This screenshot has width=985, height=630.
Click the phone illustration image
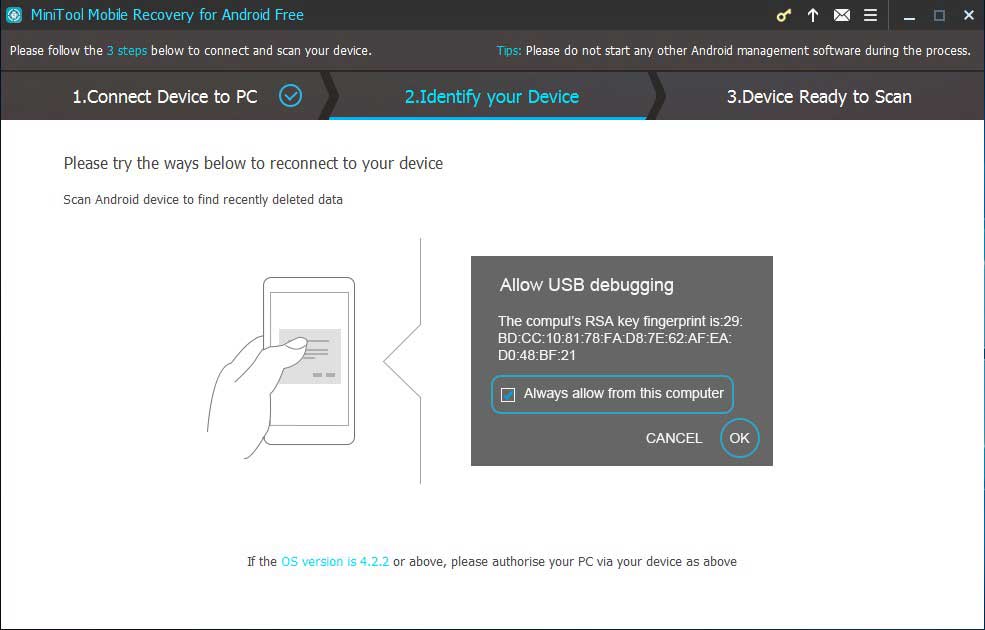point(281,368)
